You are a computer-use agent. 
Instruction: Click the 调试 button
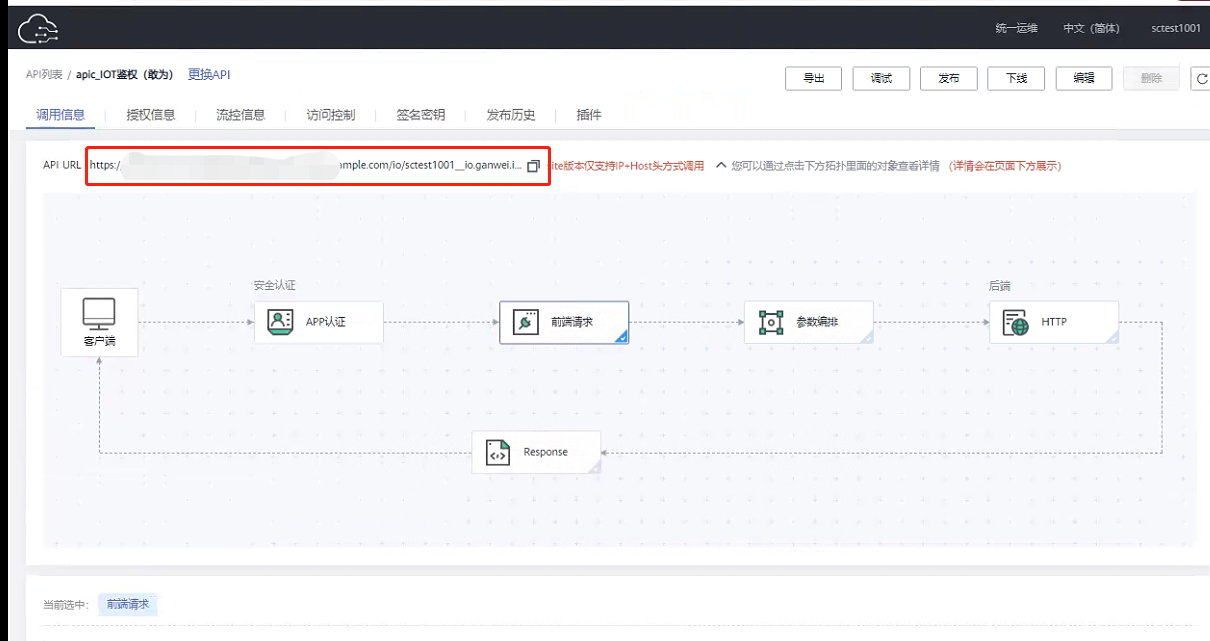[880, 79]
